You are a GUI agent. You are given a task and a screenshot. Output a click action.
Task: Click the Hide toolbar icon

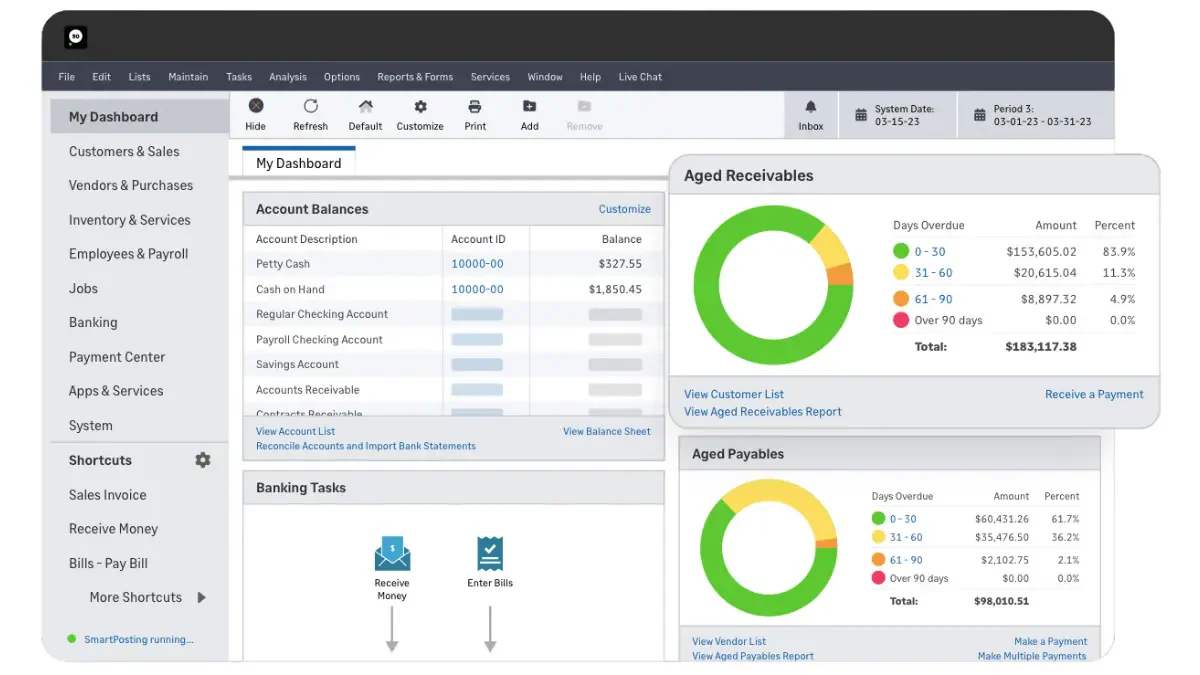click(256, 106)
